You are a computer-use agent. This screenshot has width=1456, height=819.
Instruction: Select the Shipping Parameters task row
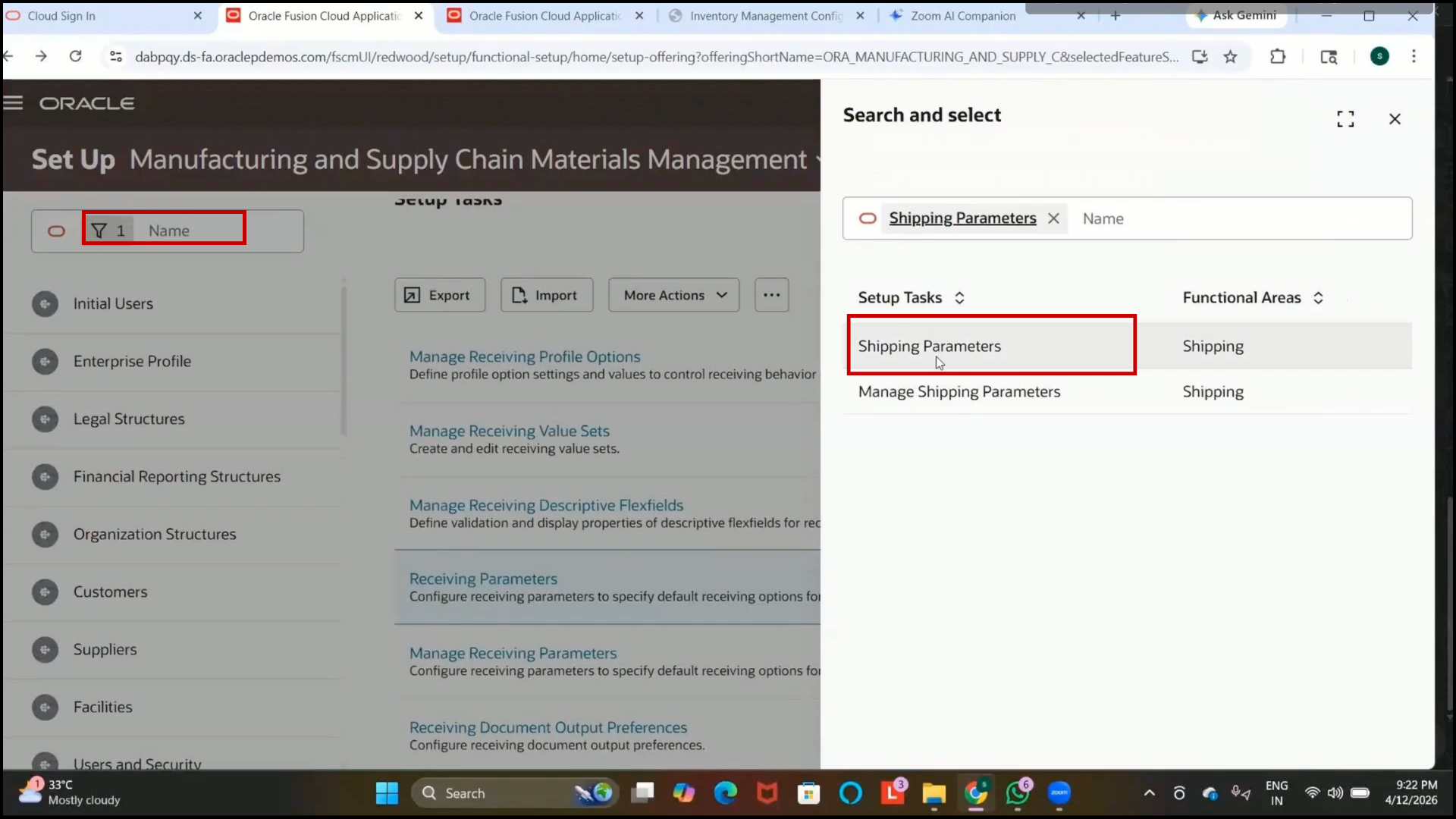1129,346
